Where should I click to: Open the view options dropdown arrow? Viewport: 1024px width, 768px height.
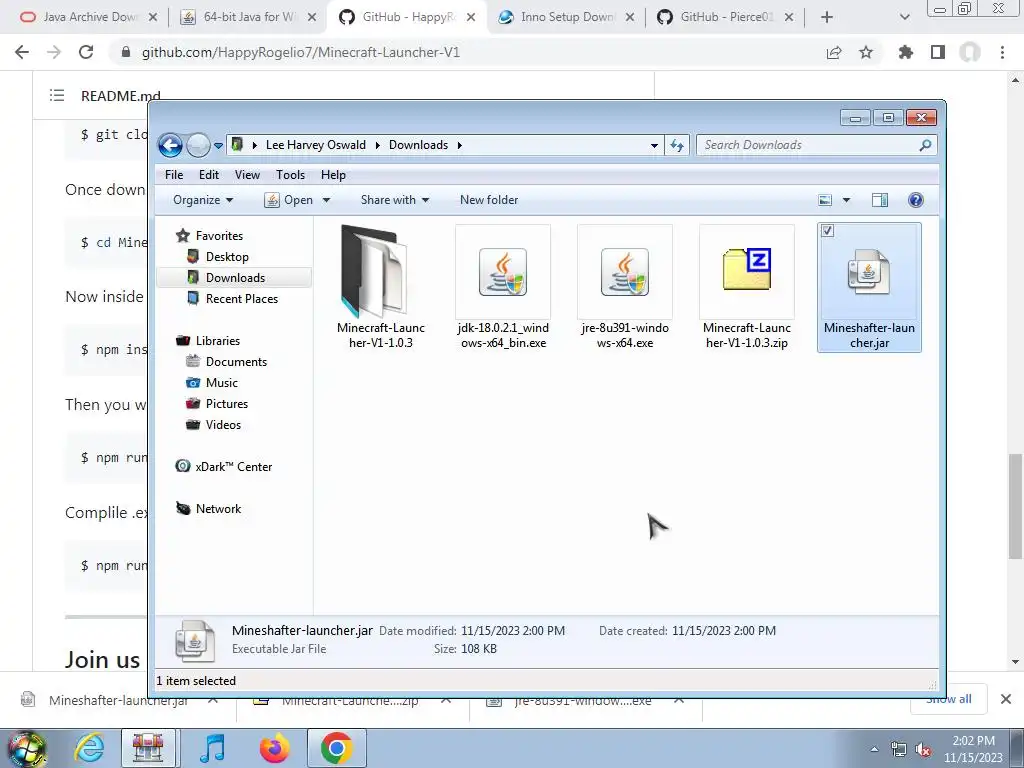(846, 200)
